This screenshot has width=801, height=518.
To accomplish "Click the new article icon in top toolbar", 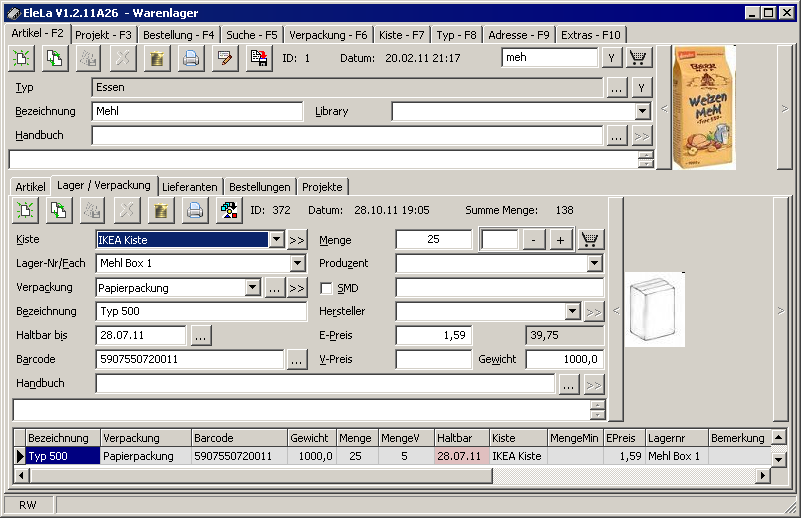I will (23, 58).
